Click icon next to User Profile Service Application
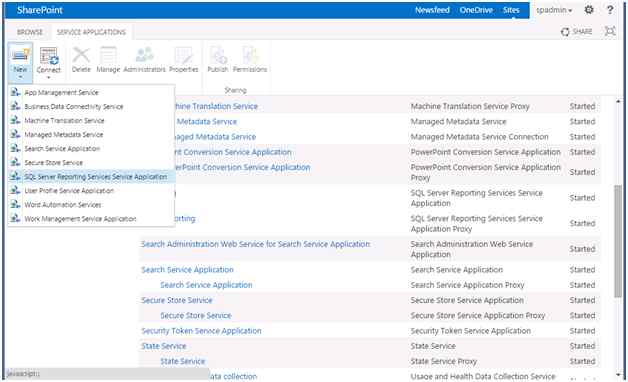Viewport: 628px width, 382px height. tap(15, 191)
